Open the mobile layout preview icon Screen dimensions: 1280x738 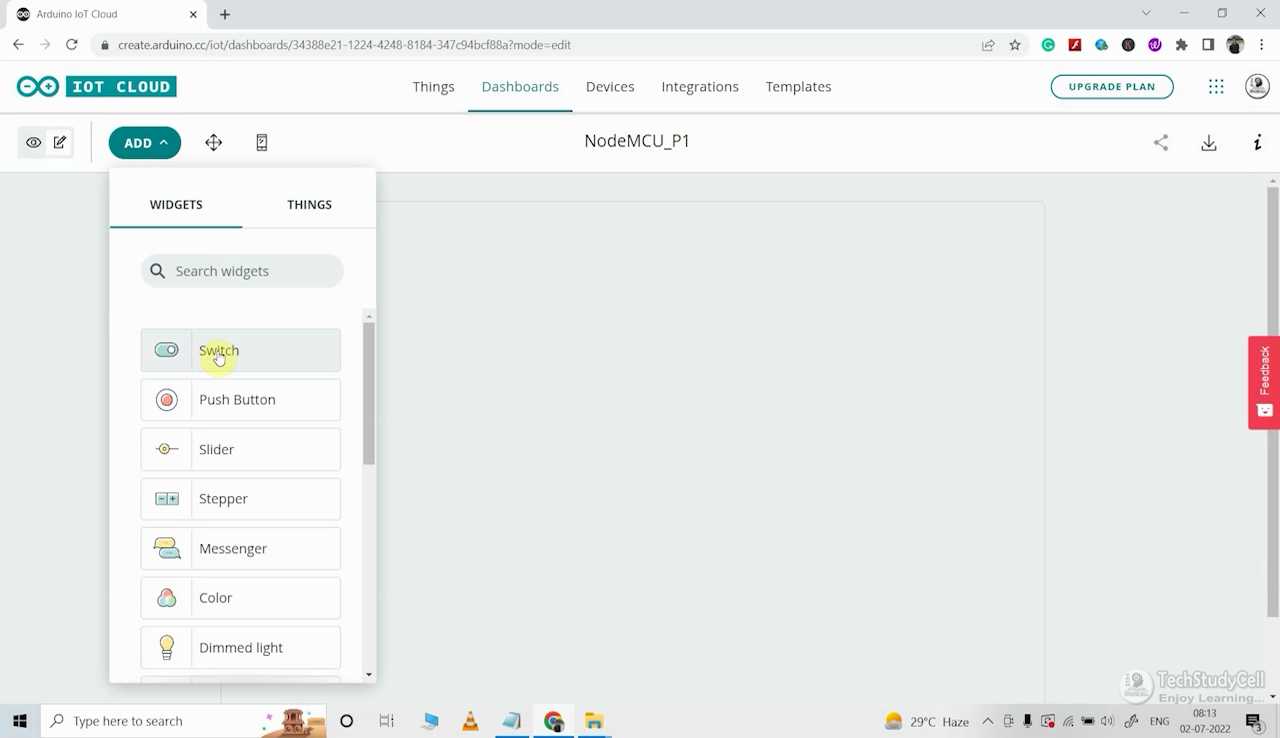(261, 142)
